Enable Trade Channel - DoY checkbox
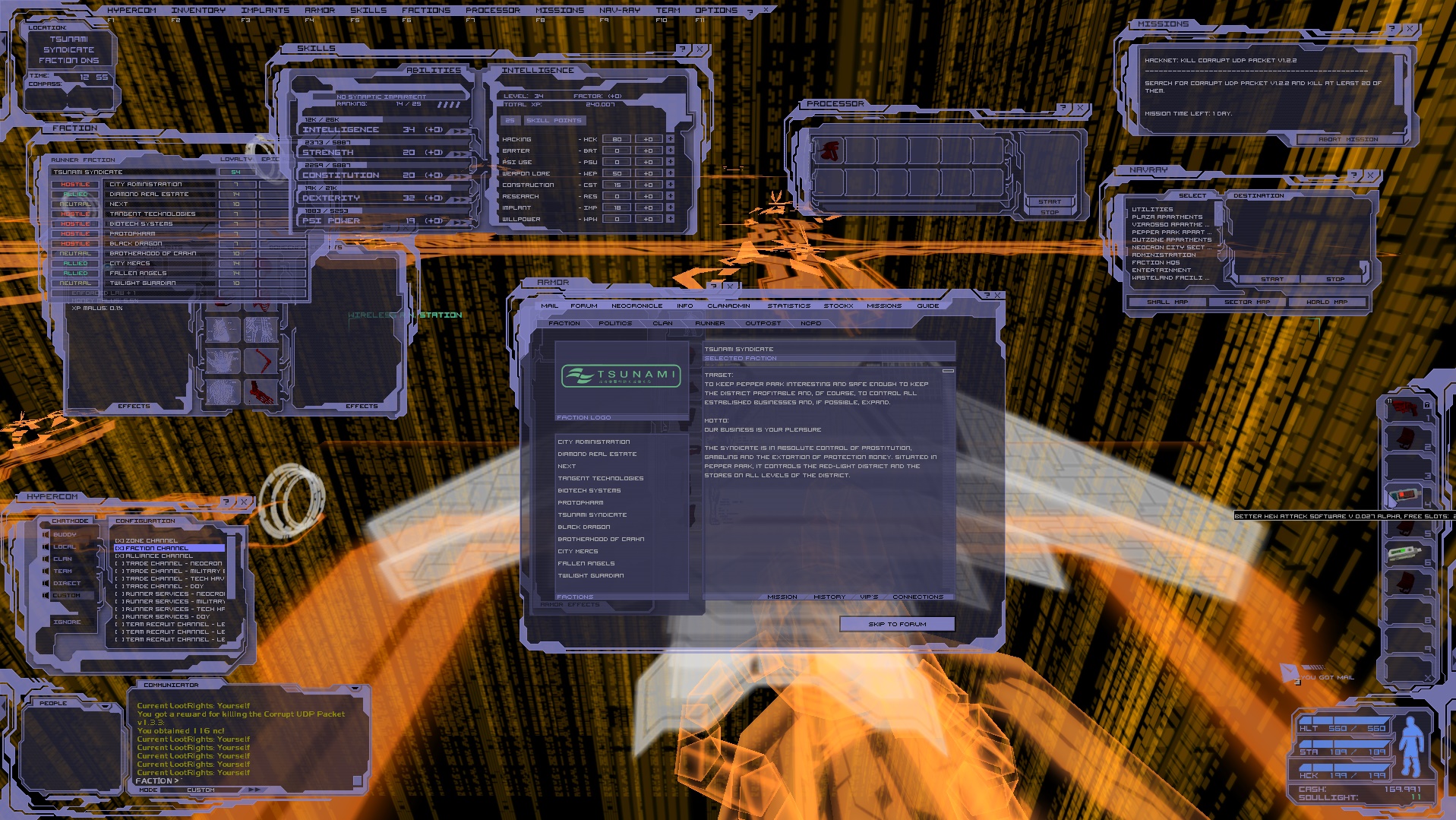Image resolution: width=1456 pixels, height=820 pixels. pos(119,586)
